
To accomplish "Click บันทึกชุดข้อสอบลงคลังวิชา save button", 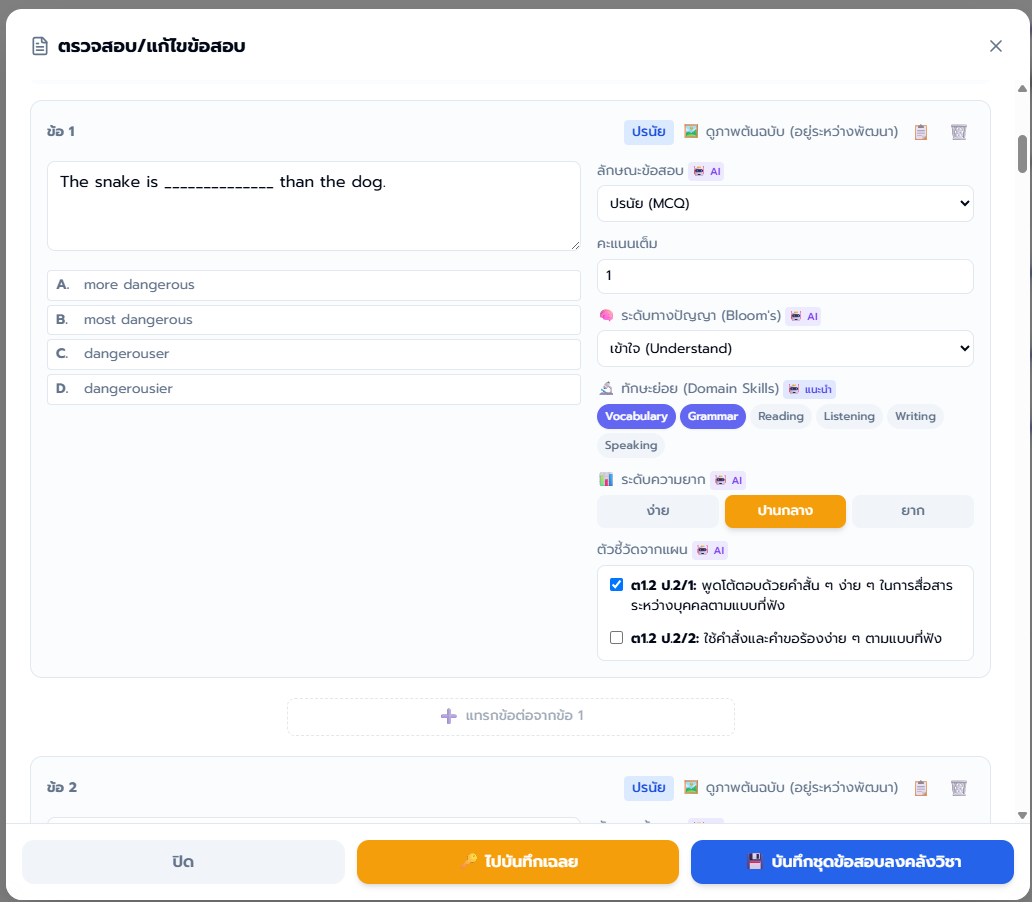I will (852, 862).
